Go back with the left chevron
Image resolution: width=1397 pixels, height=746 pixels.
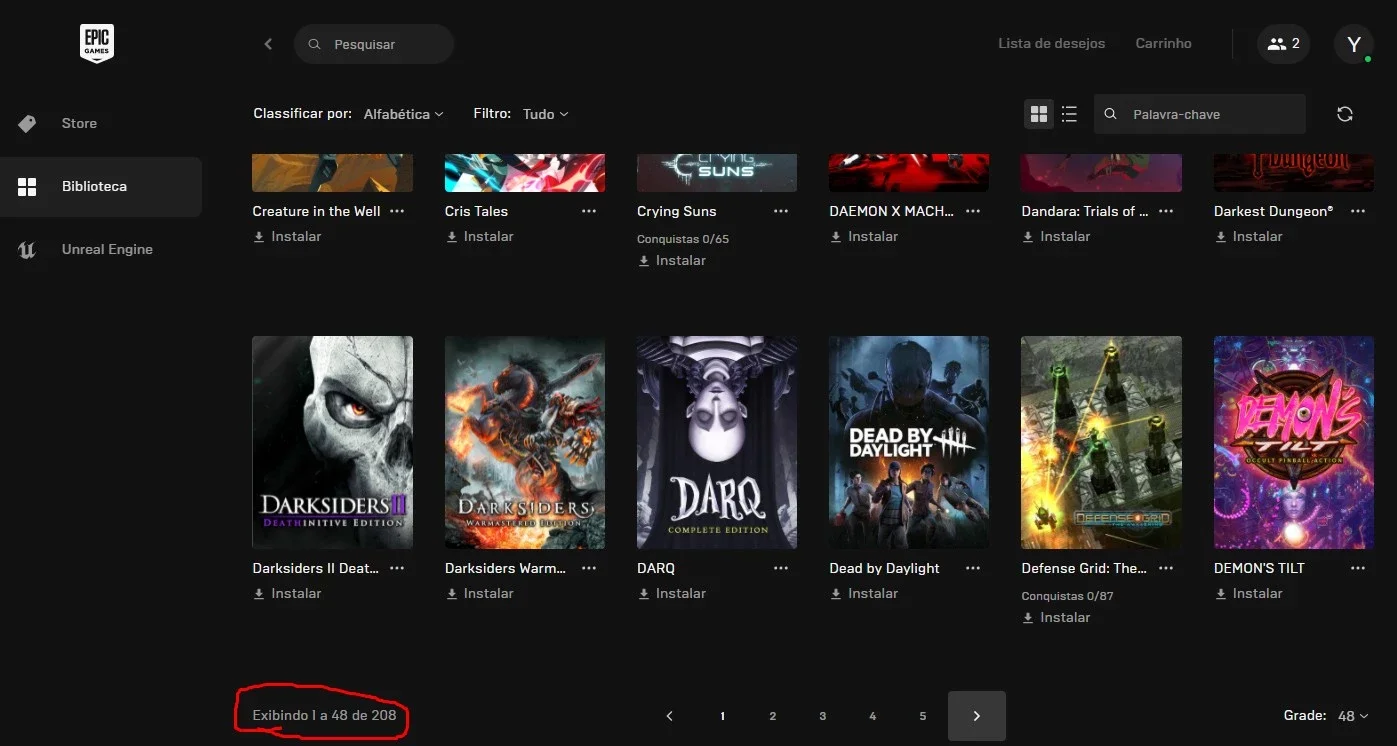268,44
